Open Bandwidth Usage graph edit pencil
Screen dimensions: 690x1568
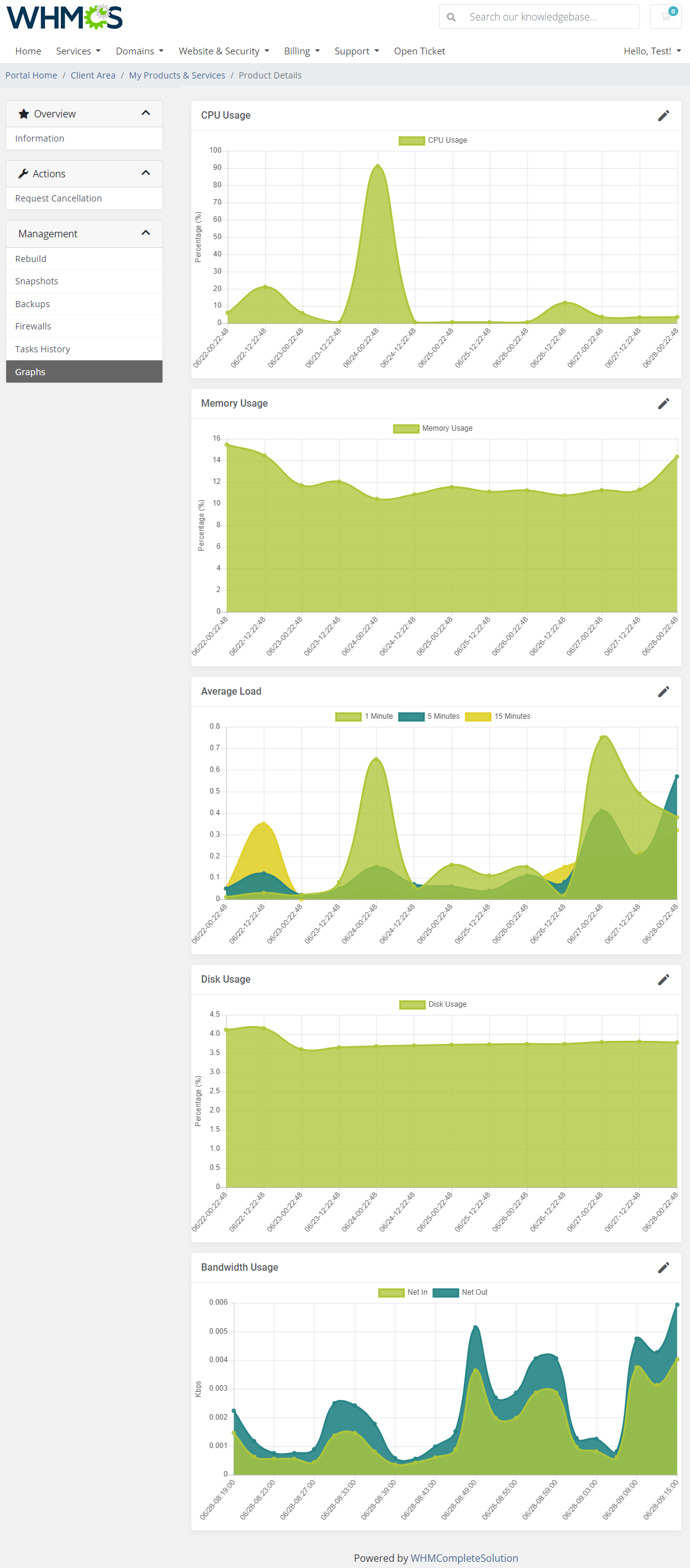[663, 1268]
